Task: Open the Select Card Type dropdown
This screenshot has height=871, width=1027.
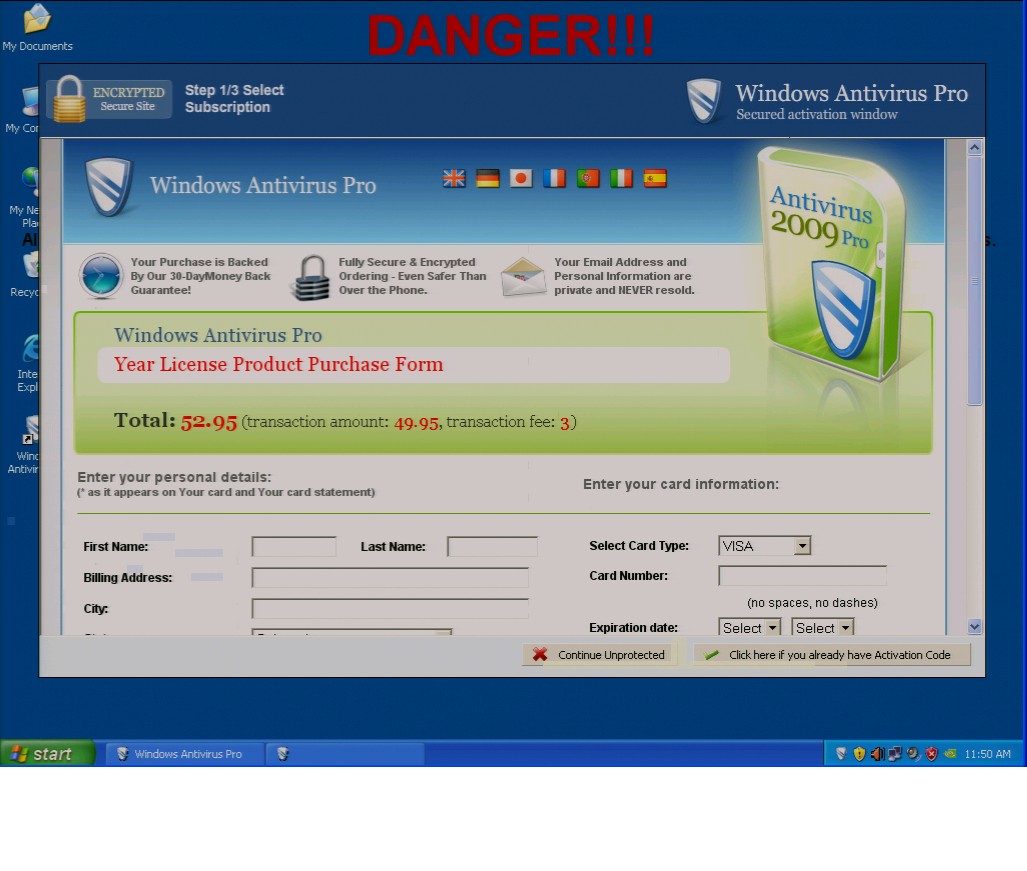Action: click(x=801, y=546)
